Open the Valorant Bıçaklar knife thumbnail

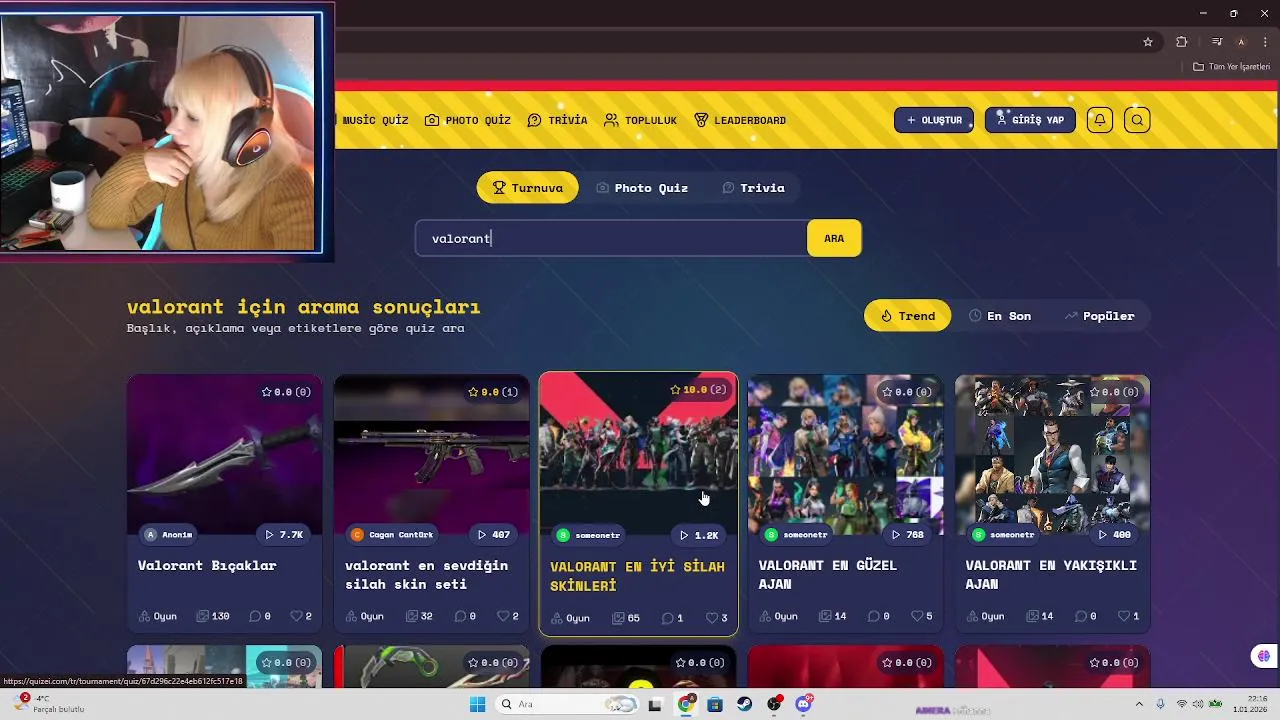224,455
